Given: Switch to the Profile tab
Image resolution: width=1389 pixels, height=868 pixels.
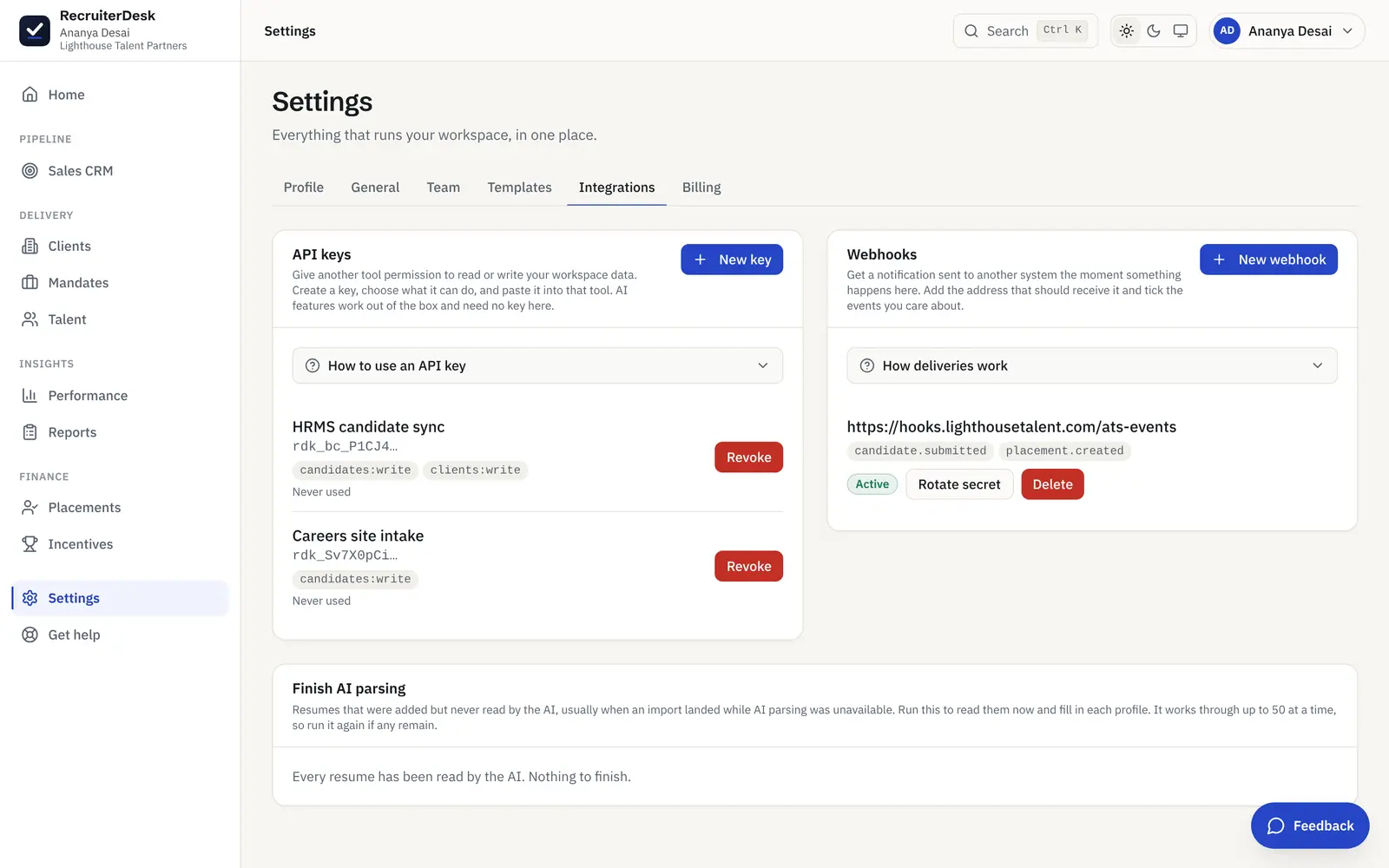Looking at the screenshot, I should coord(304,187).
